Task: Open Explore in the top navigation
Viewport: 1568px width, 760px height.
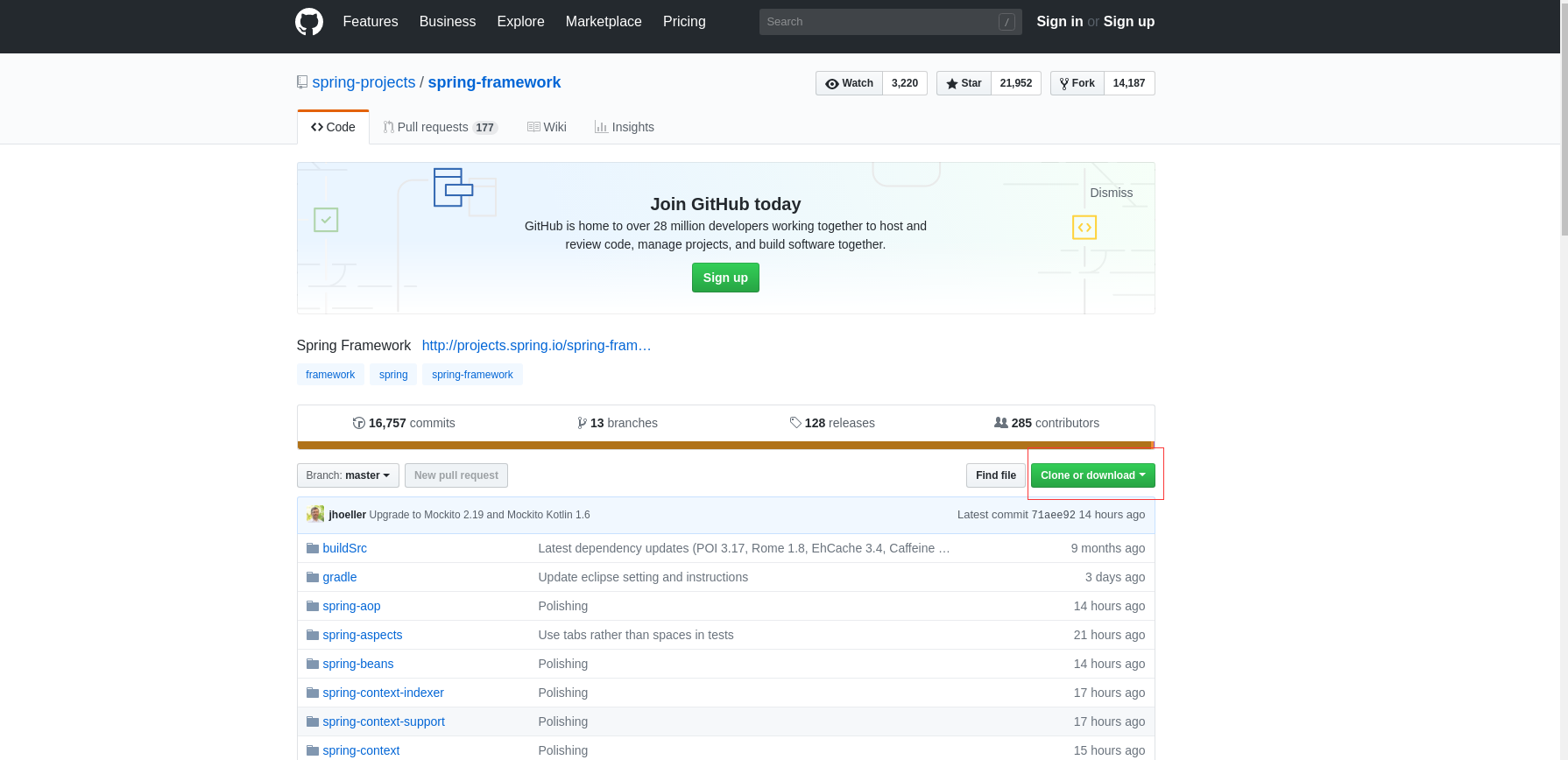Action: click(520, 22)
